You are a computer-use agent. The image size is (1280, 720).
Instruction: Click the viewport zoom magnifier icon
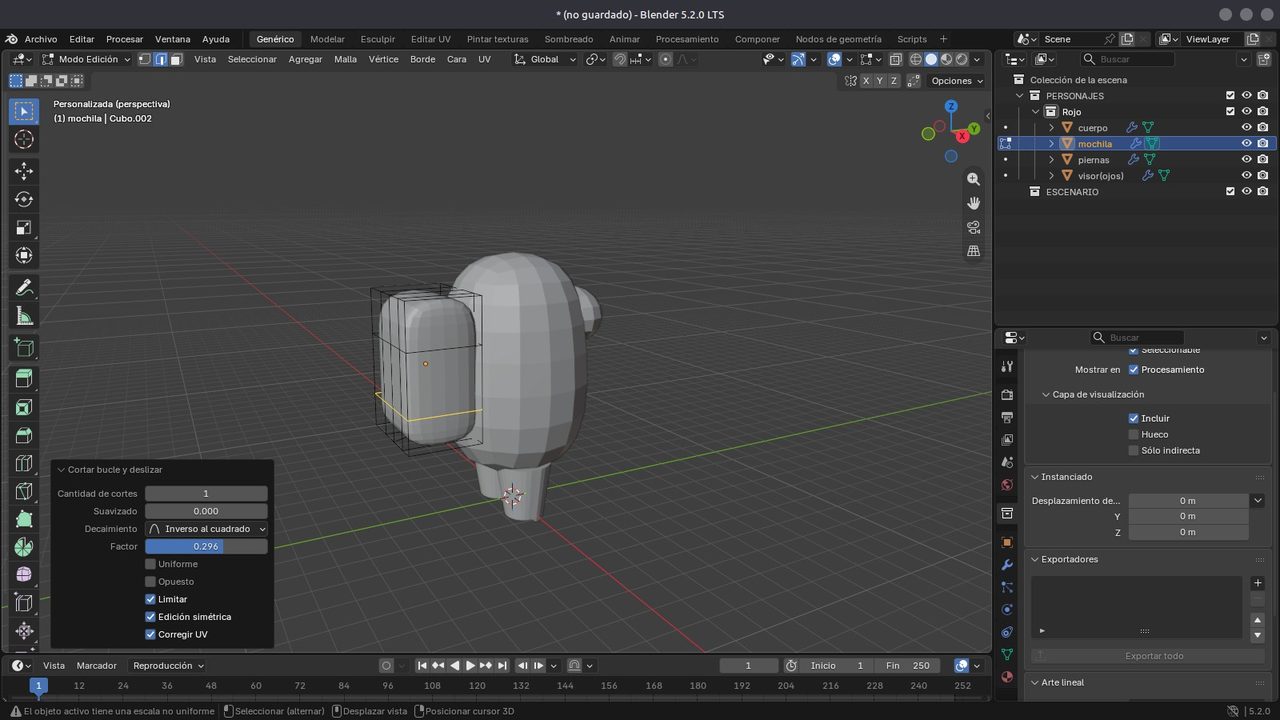pyautogui.click(x=973, y=178)
